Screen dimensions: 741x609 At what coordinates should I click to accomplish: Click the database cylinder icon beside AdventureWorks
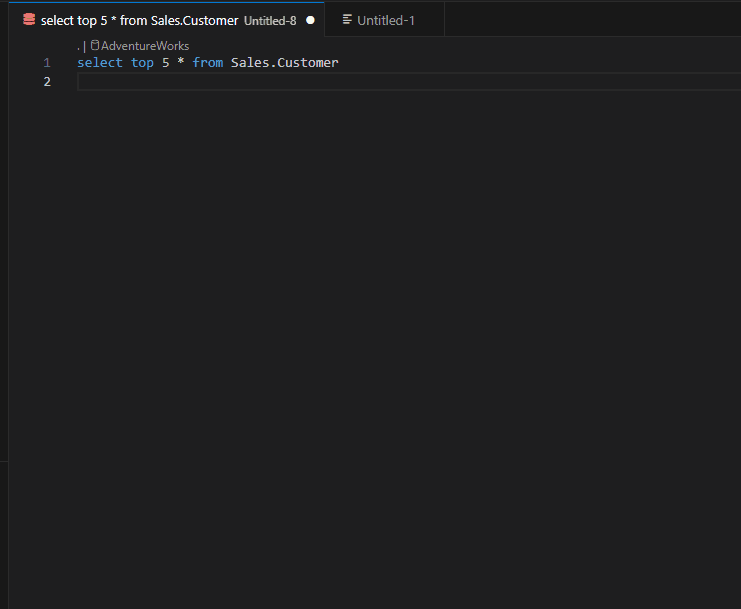pyautogui.click(x=95, y=45)
